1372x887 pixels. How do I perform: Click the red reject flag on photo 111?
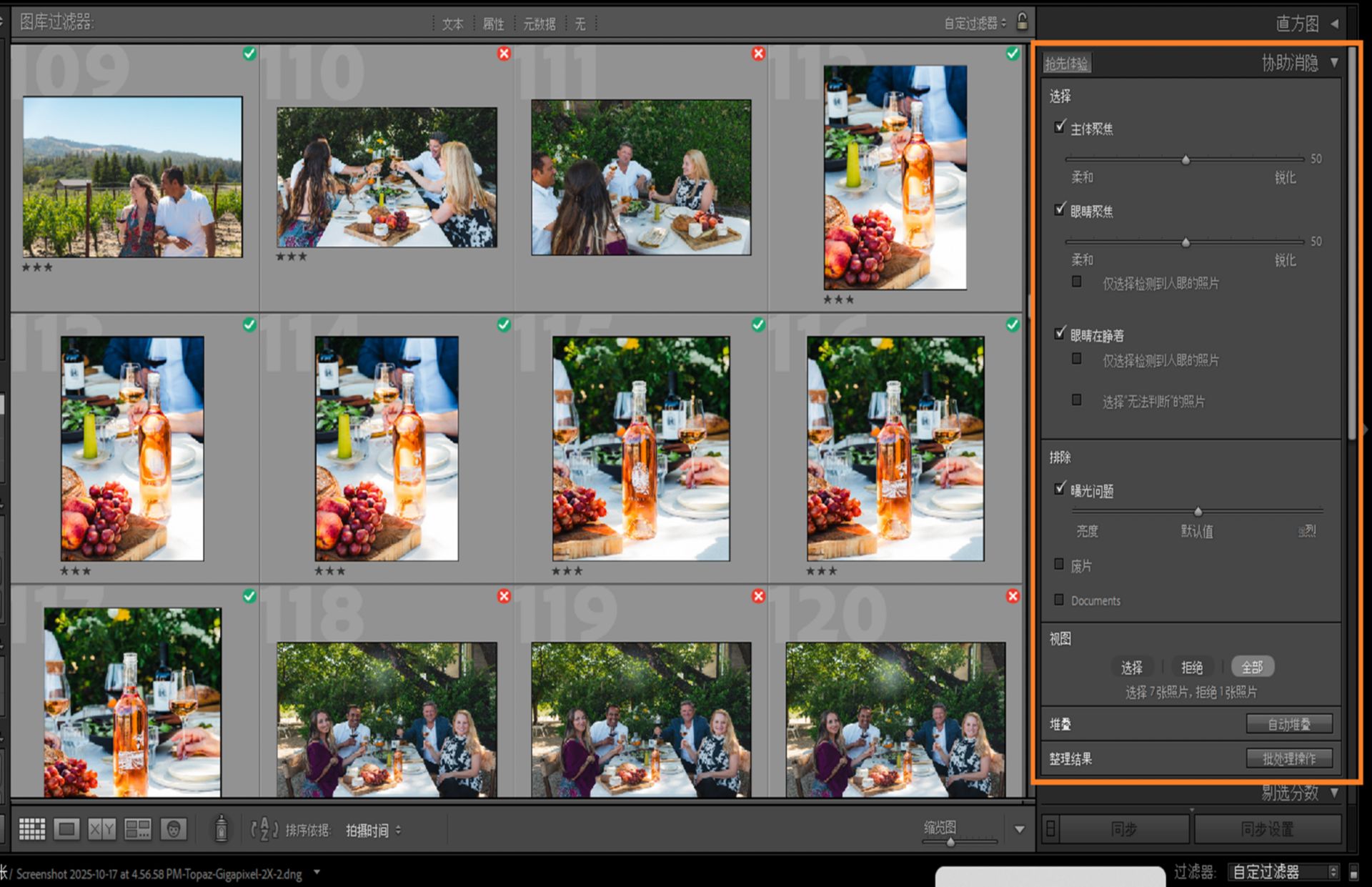click(758, 54)
